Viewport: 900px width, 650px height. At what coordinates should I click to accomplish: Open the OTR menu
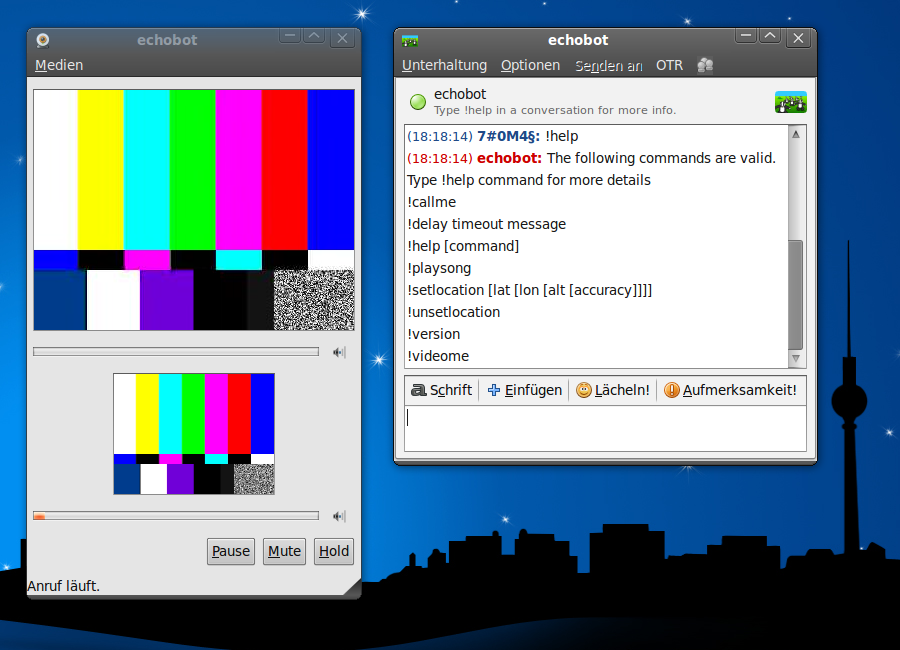669,65
